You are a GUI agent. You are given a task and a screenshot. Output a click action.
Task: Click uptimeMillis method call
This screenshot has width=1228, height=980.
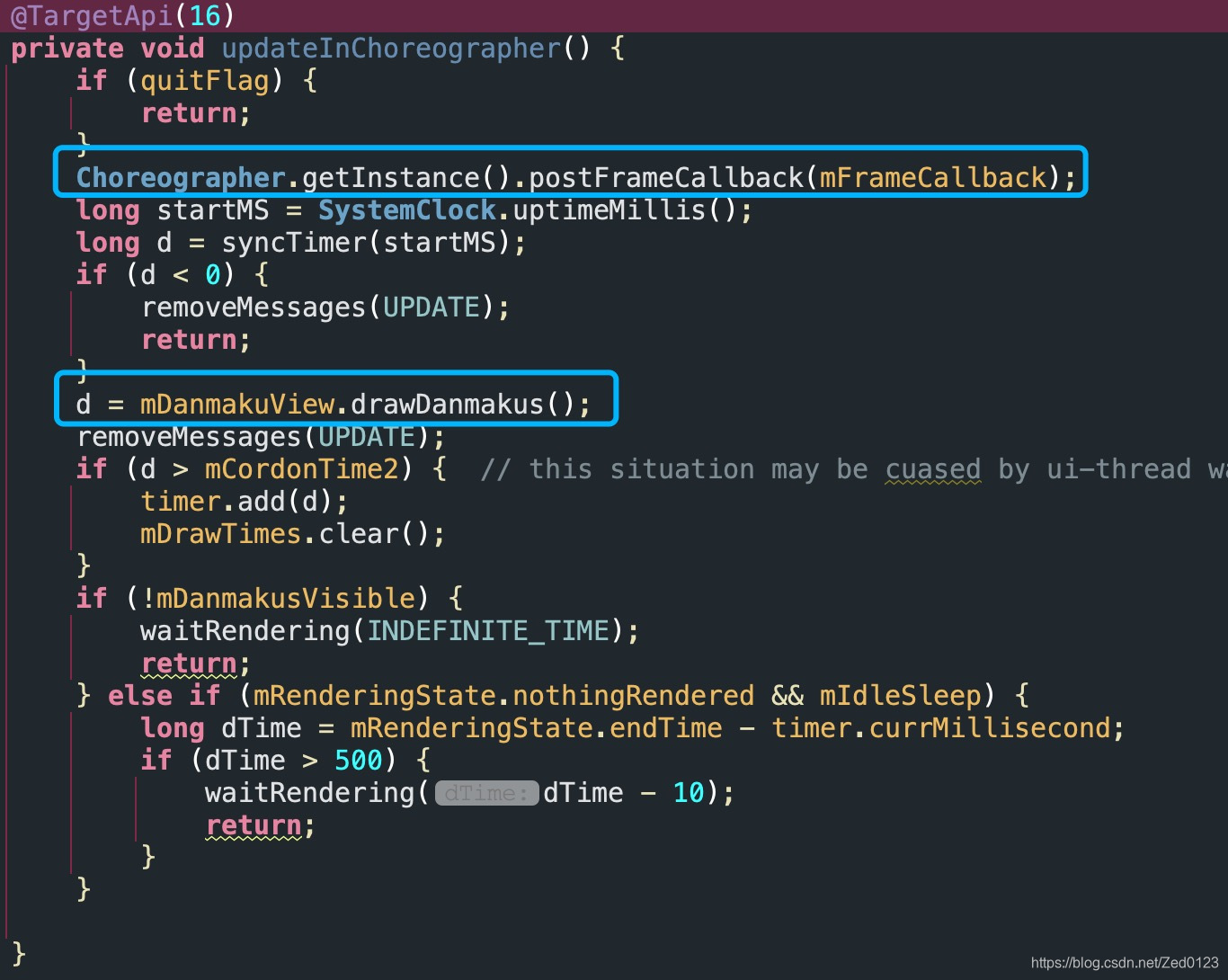[610, 210]
